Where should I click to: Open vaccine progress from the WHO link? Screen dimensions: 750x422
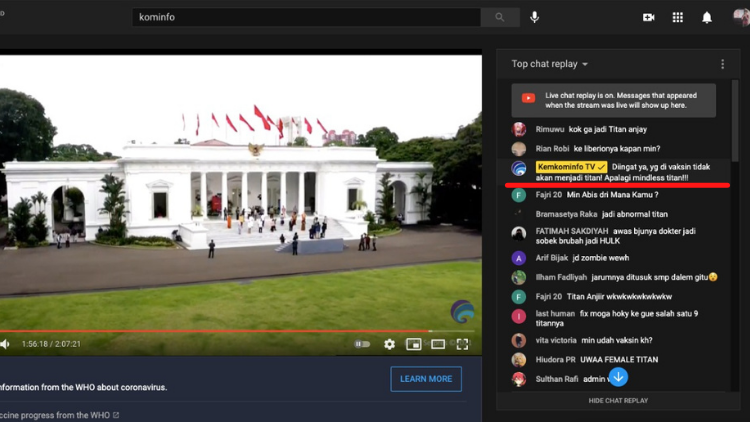59,415
